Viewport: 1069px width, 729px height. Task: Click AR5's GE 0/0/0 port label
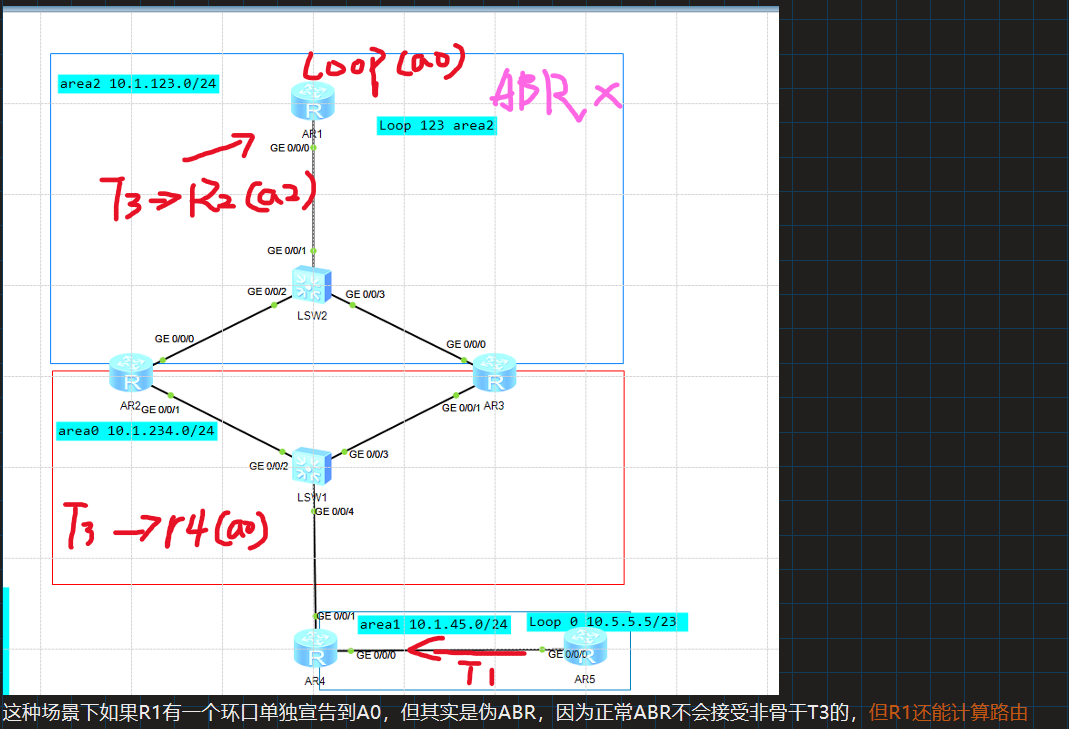pos(567,655)
